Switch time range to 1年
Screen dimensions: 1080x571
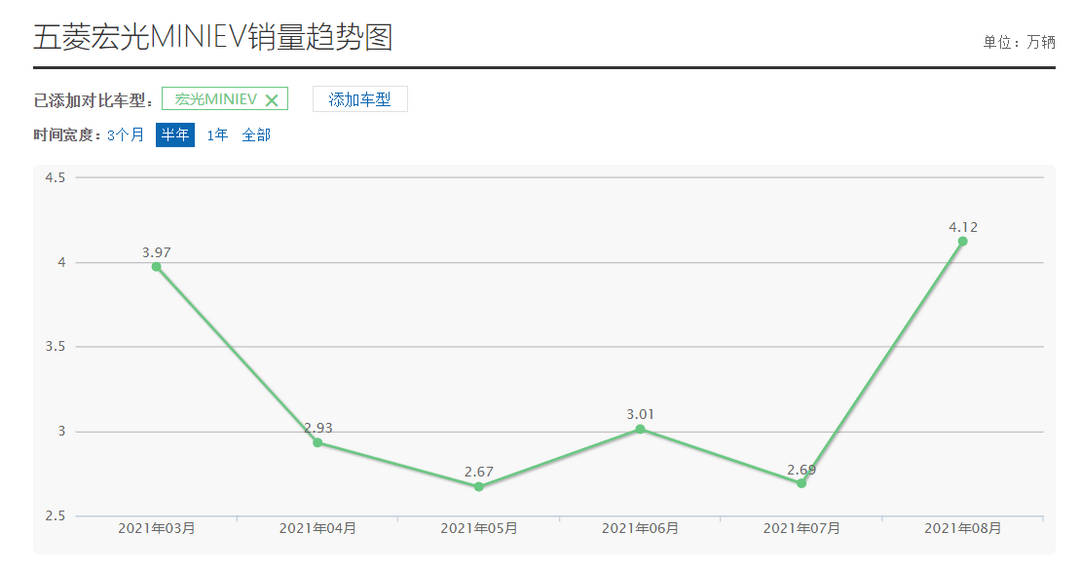click(217, 135)
